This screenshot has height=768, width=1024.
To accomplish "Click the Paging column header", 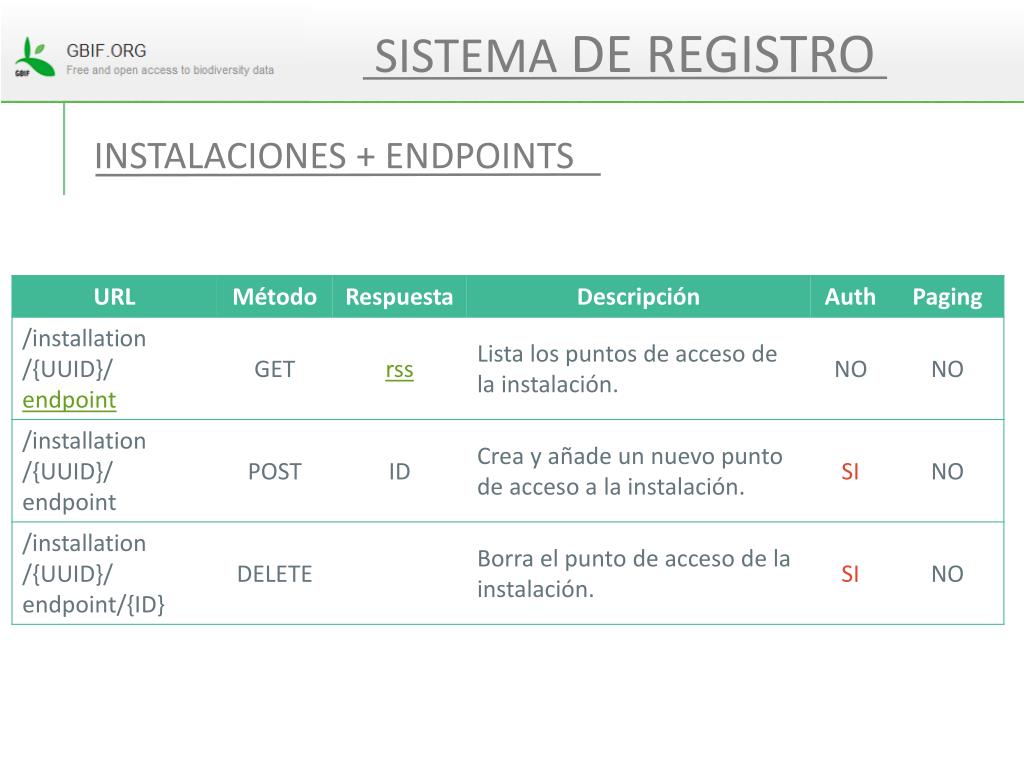I will point(947,298).
